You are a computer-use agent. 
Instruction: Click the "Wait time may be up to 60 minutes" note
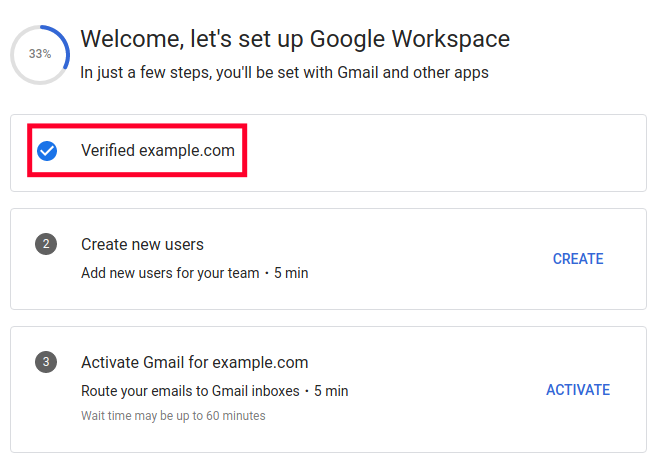click(x=173, y=415)
